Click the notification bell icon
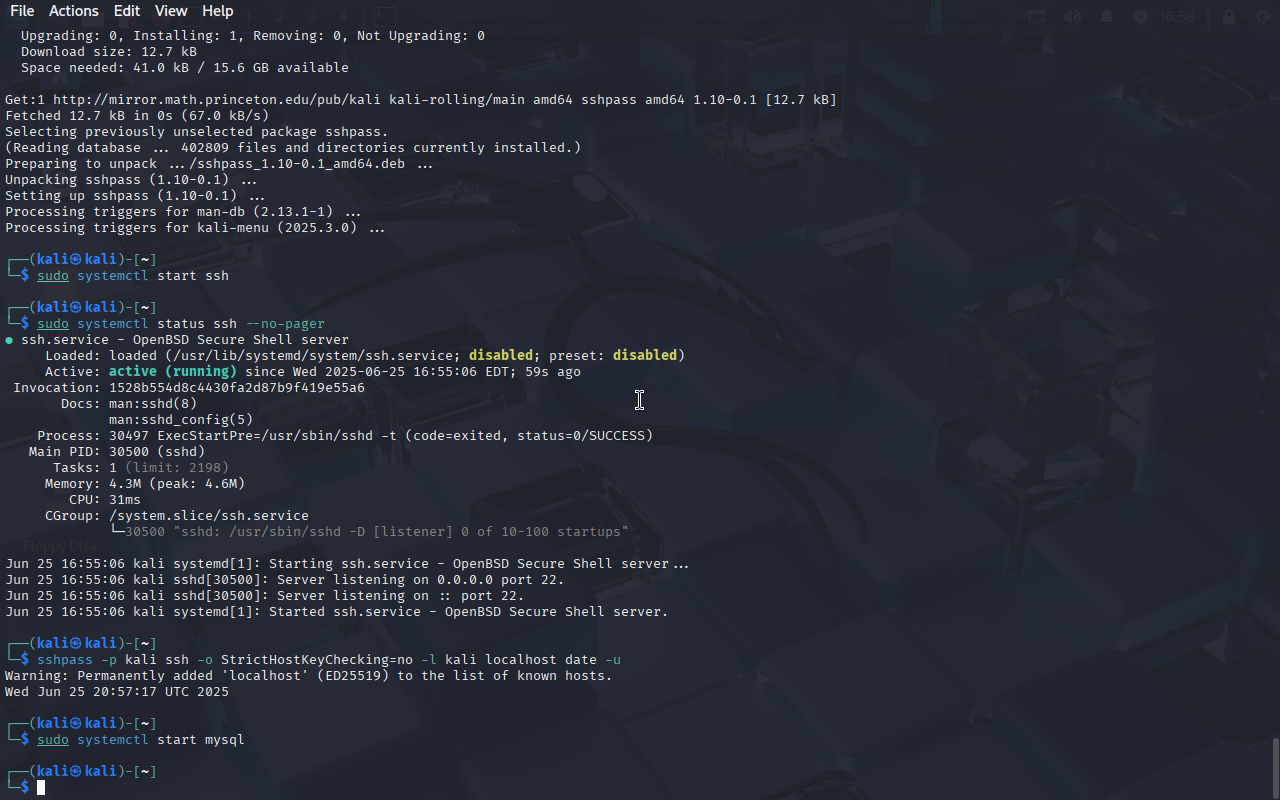The image size is (1280, 800). pos(1107,17)
